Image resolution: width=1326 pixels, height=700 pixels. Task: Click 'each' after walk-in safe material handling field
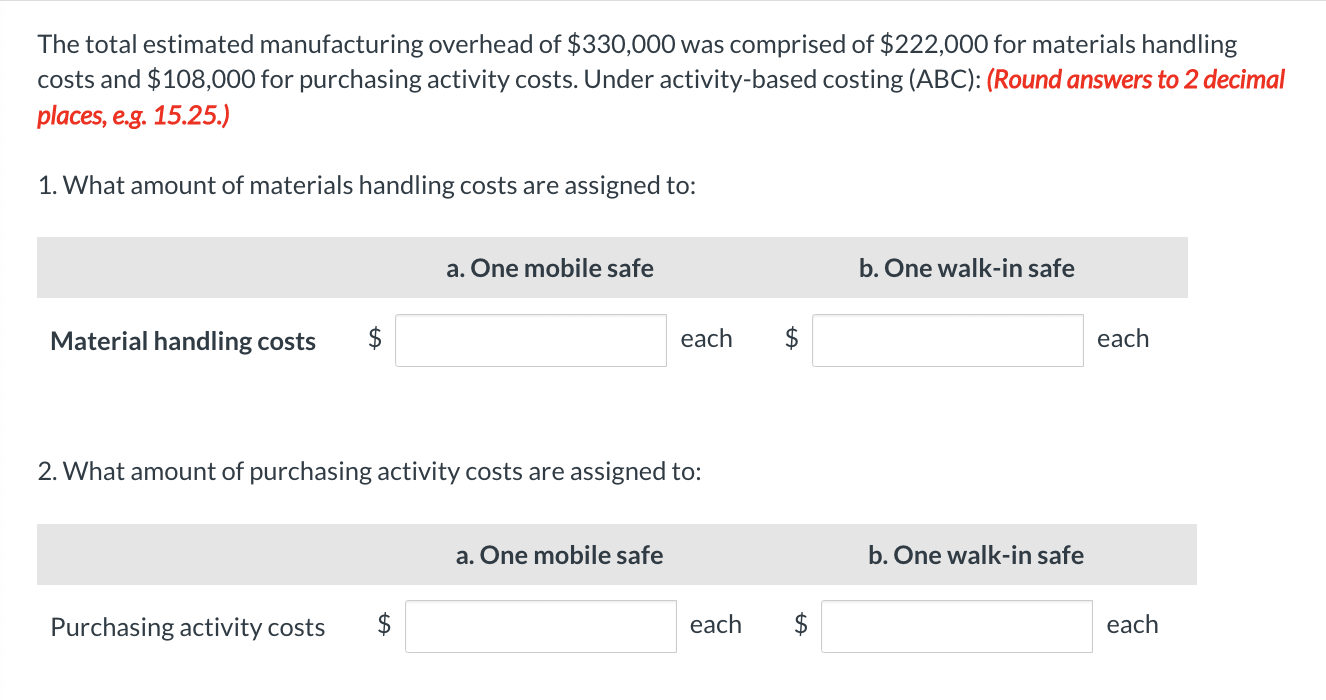[x=1123, y=339]
